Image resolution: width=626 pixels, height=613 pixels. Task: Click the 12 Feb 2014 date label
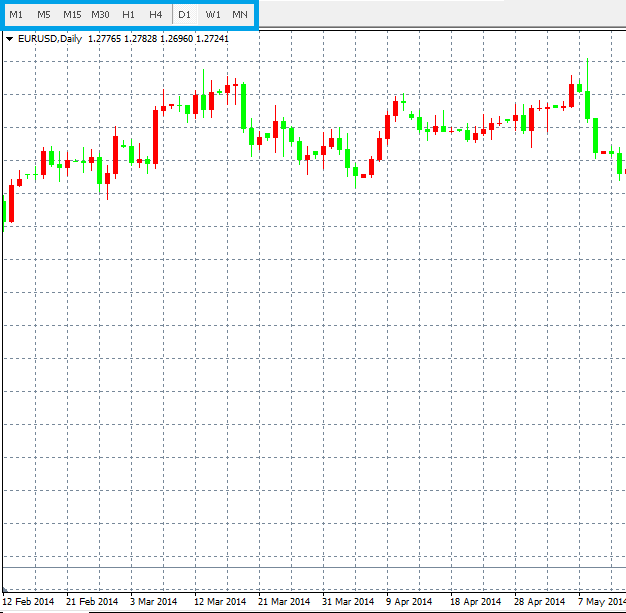click(x=28, y=602)
